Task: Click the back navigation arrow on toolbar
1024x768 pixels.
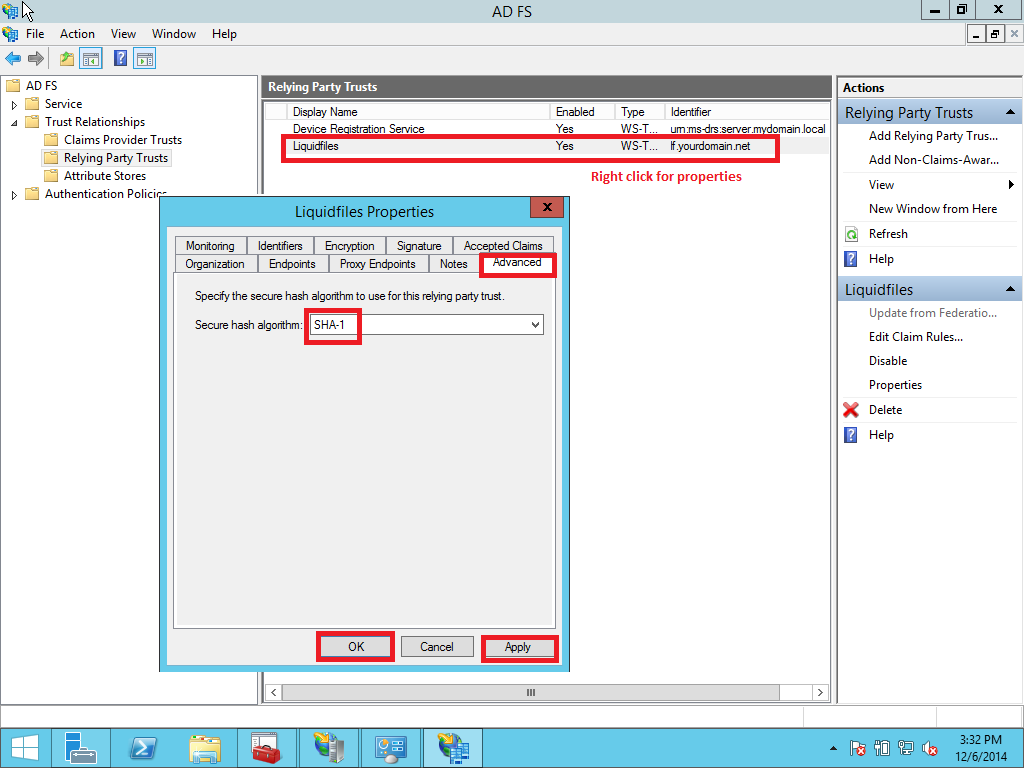Action: tap(12, 58)
